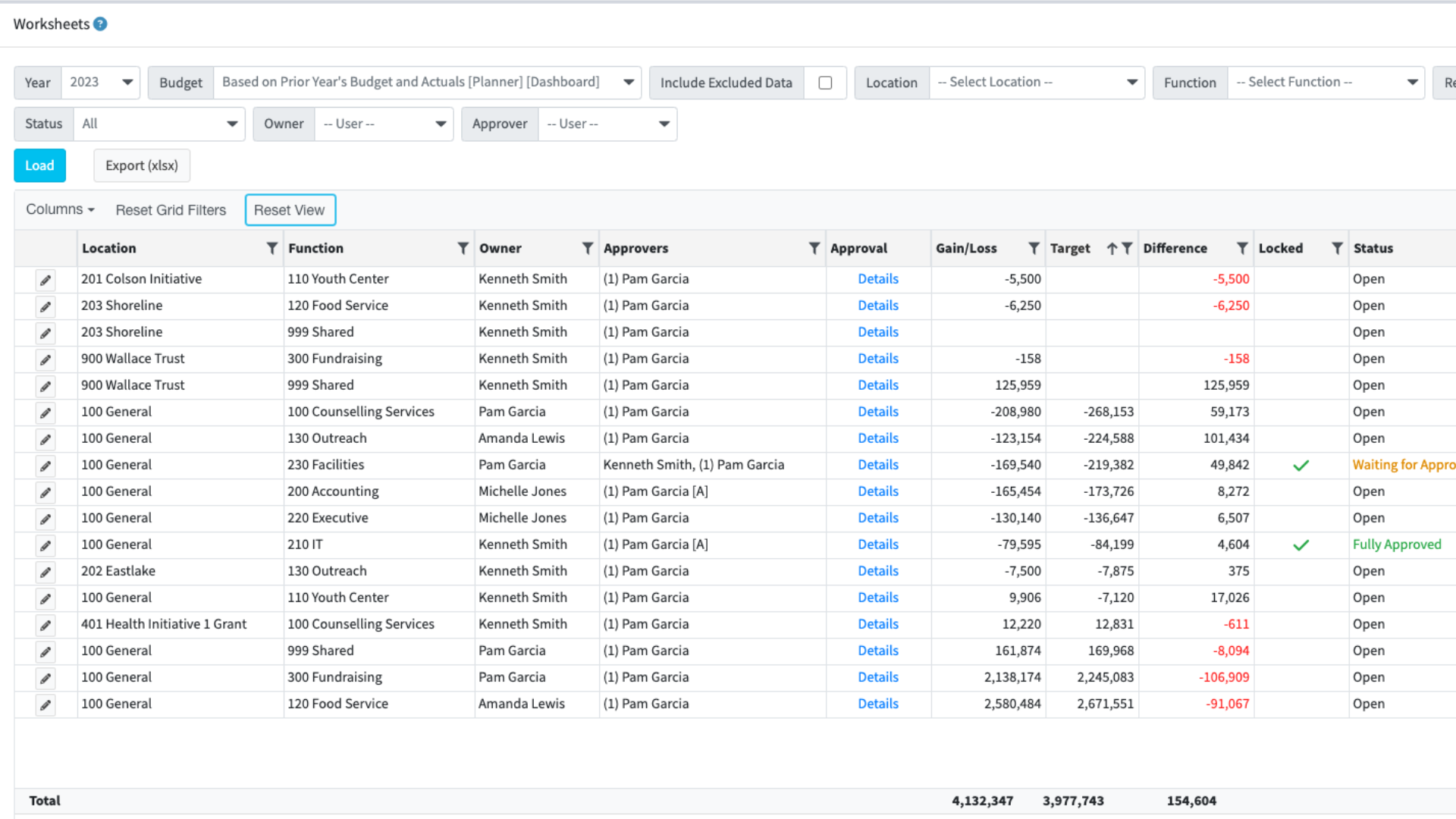The image size is (1456, 819).
Task: Filter the Approvers column
Action: click(814, 248)
